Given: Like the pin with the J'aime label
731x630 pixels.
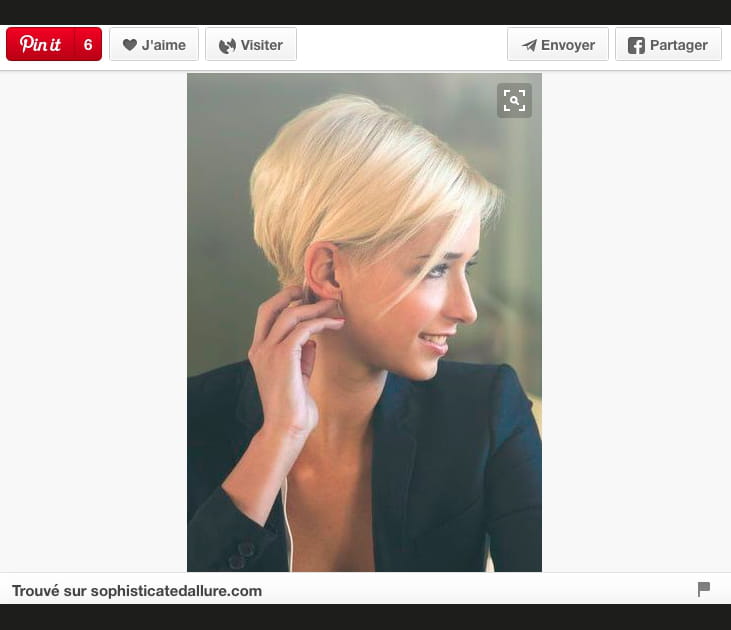Looking at the screenshot, I should 163,45.
